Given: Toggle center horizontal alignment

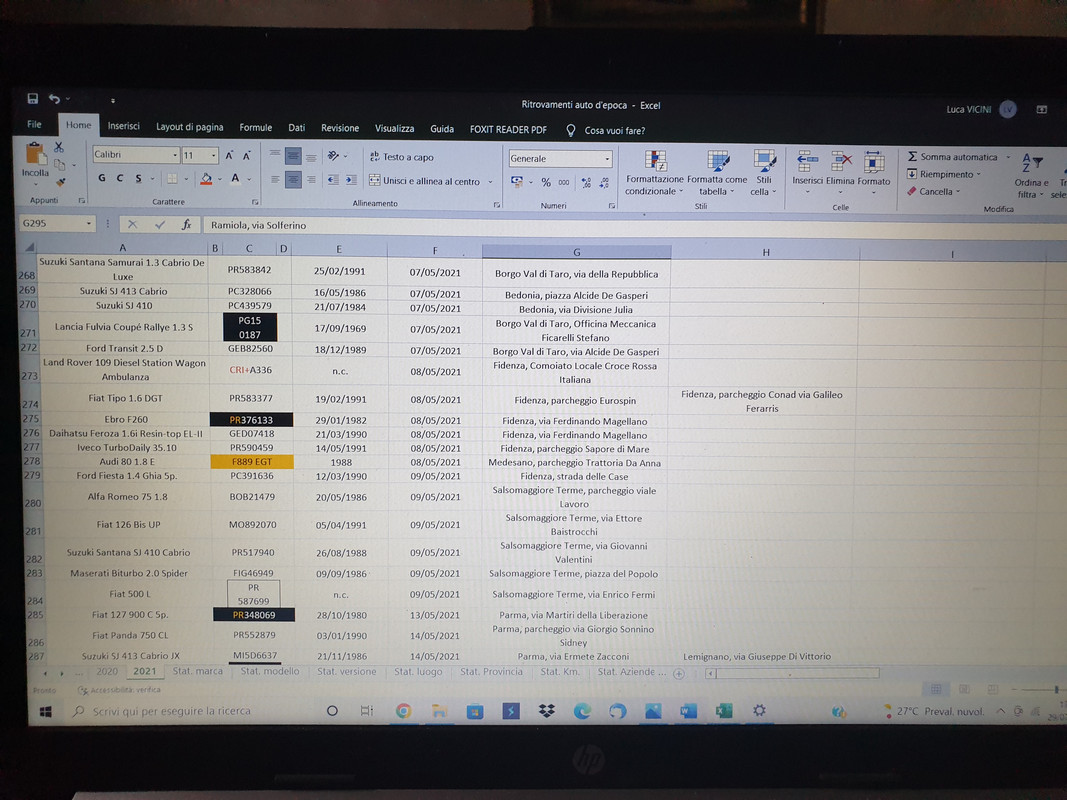Looking at the screenshot, I should 293,180.
